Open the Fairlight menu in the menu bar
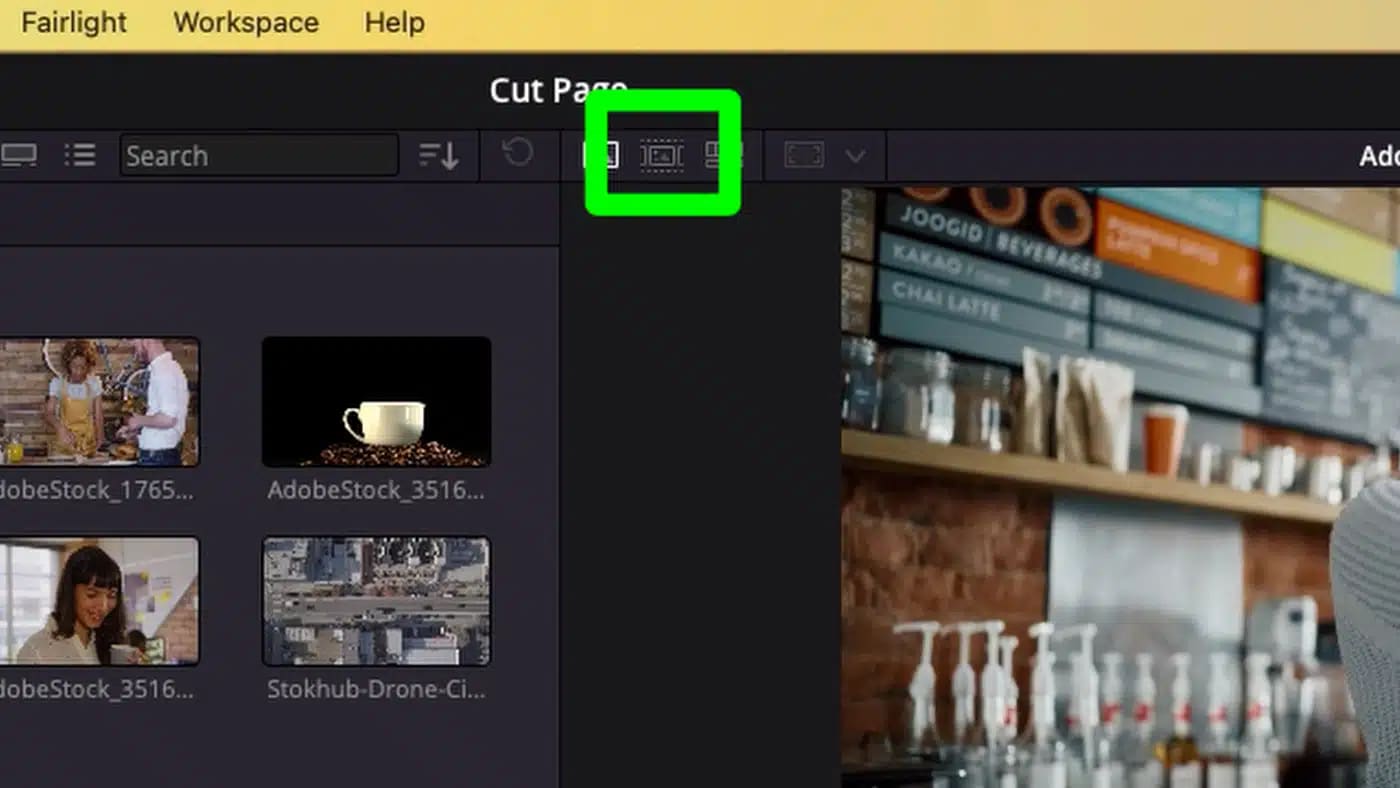 (x=72, y=22)
